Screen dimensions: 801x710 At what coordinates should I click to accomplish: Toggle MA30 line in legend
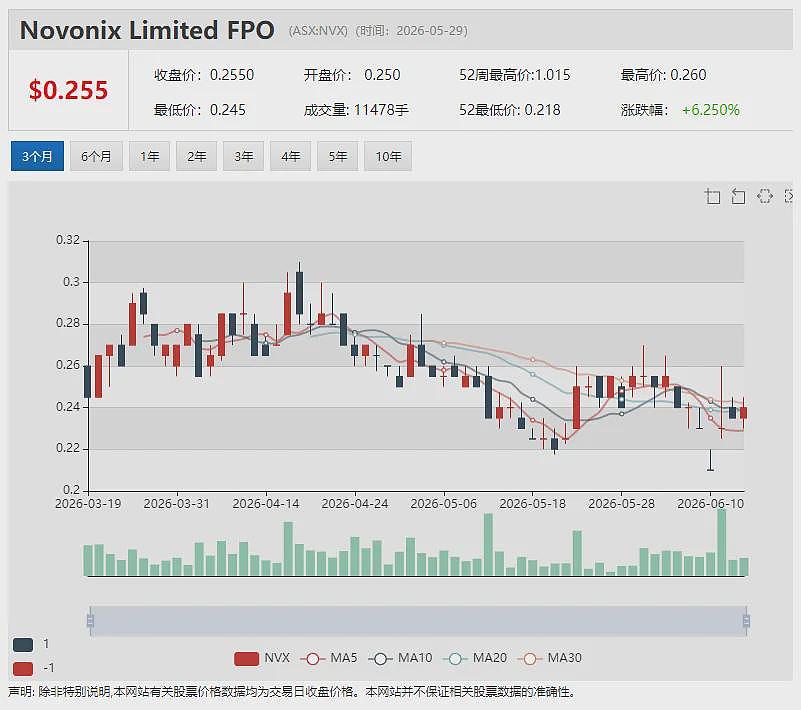(x=550, y=658)
